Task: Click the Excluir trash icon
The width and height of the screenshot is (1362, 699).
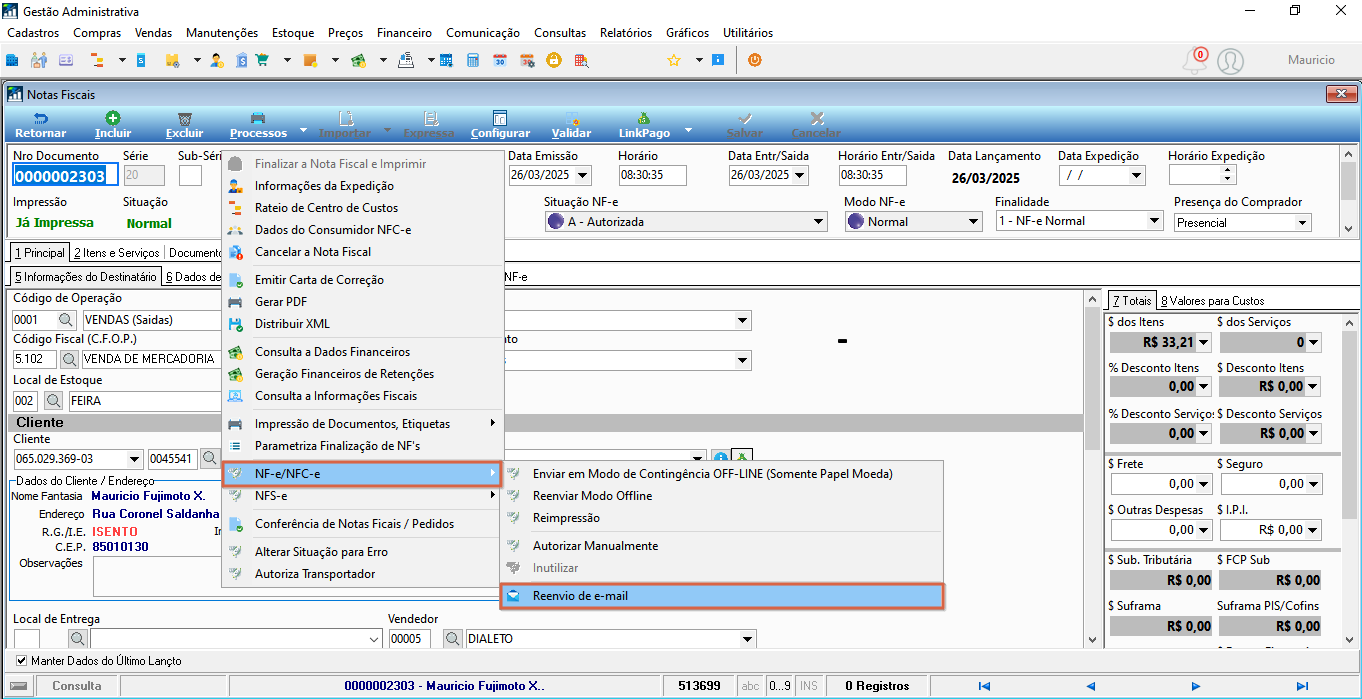Action: click(x=184, y=118)
